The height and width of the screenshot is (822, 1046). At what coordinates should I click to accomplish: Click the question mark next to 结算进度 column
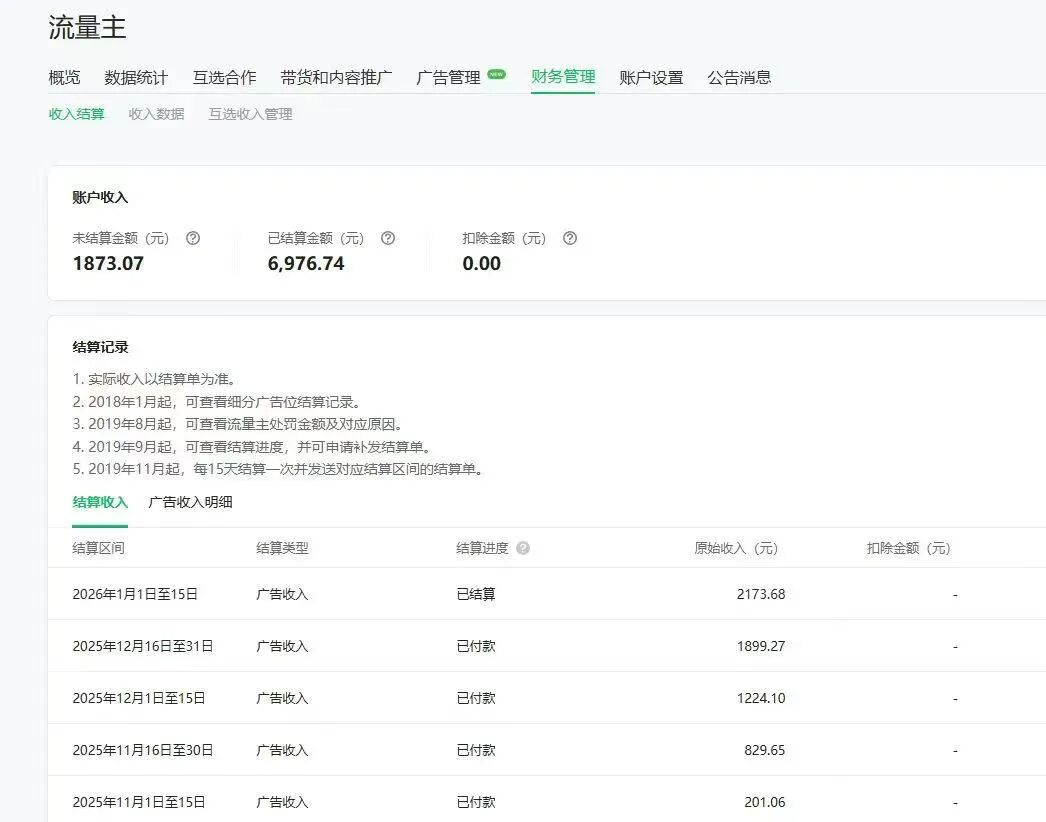click(524, 548)
